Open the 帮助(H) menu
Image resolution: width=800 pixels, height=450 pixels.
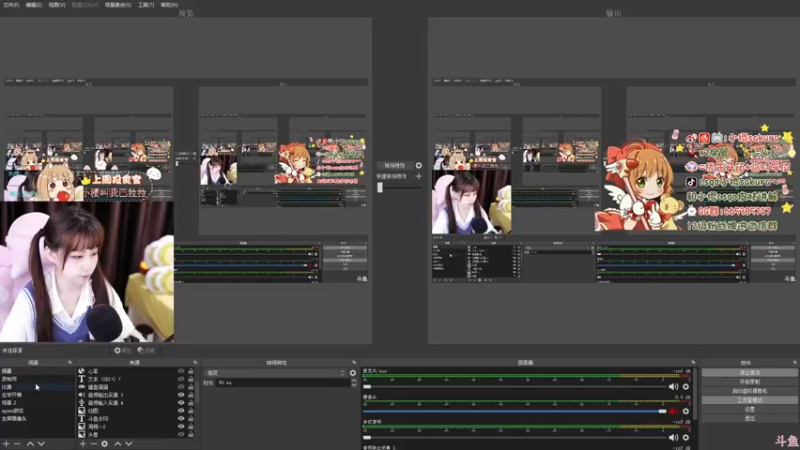tap(169, 5)
